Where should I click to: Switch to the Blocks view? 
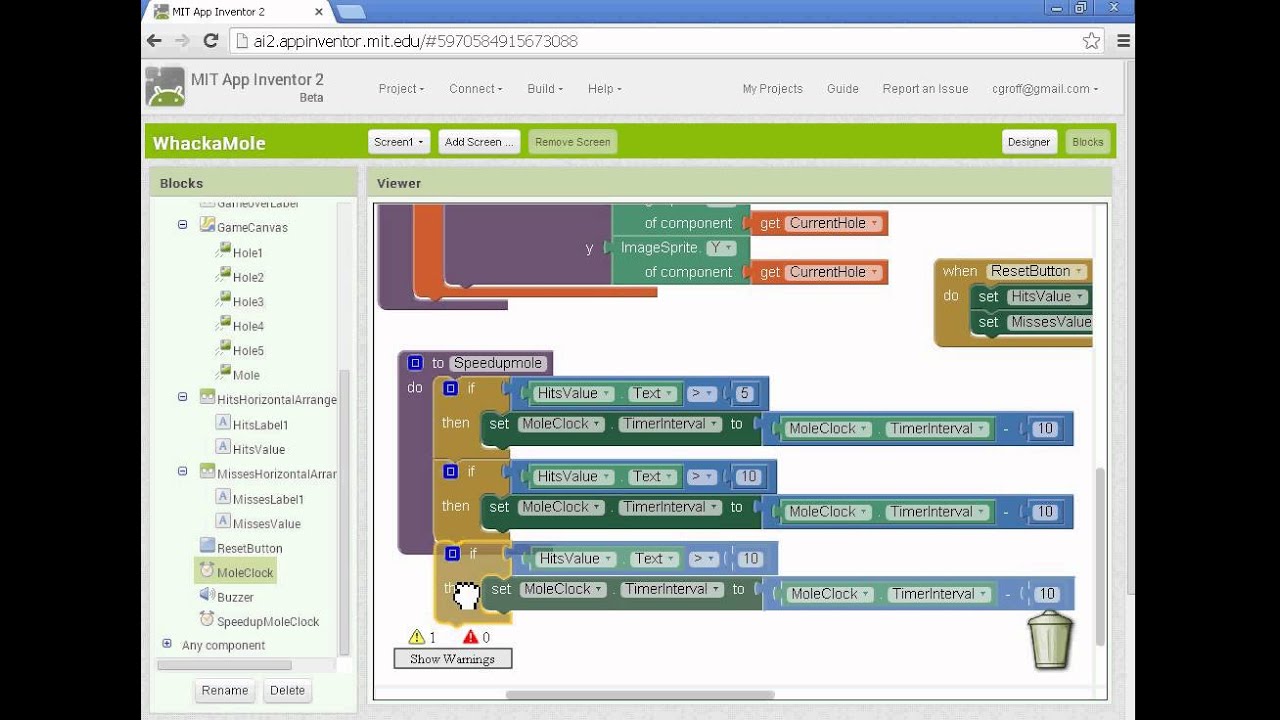(1088, 142)
